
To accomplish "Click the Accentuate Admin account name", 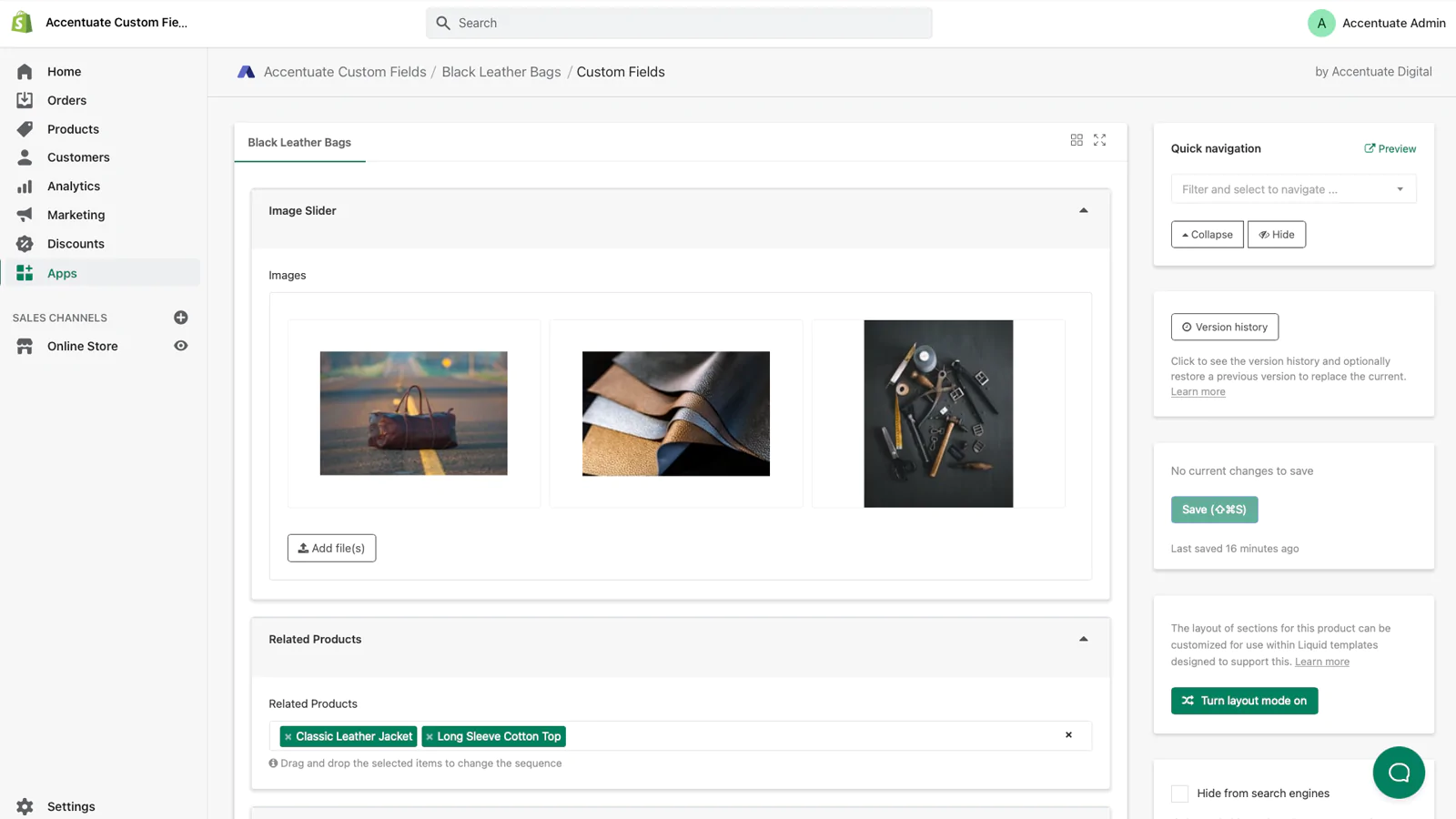I will click(1393, 23).
